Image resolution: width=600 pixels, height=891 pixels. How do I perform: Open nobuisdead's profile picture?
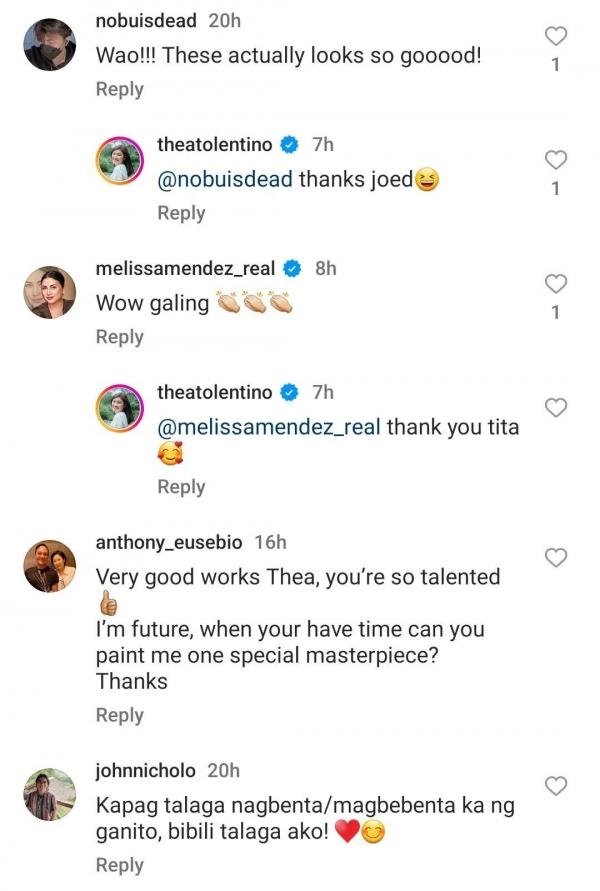click(x=49, y=45)
